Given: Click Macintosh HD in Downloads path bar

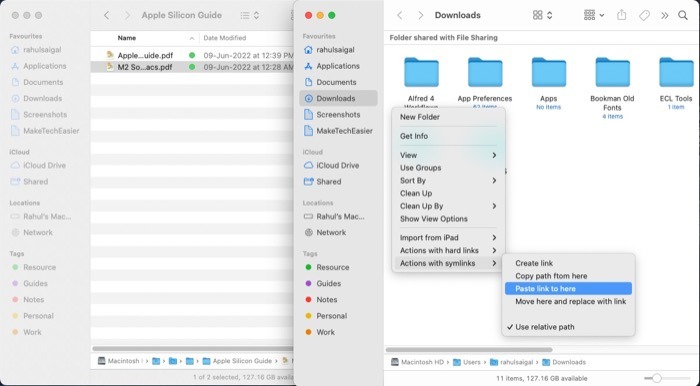Looking at the screenshot, I should 417,362.
